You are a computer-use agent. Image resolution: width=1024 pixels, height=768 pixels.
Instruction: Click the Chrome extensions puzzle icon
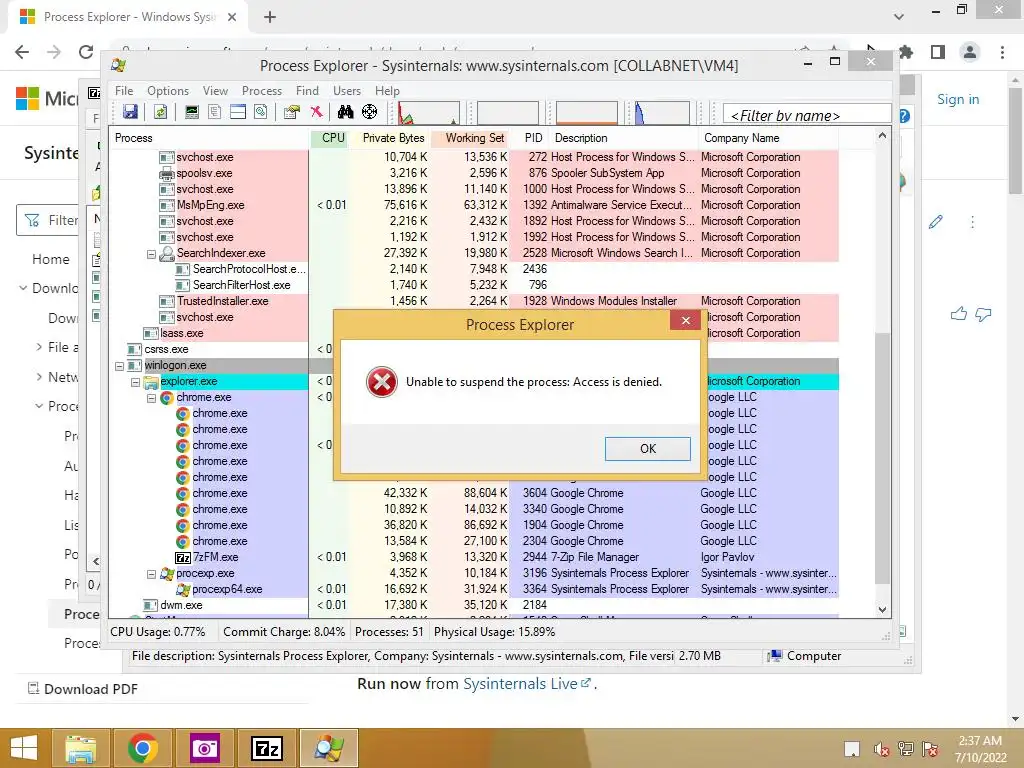pyautogui.click(x=905, y=52)
